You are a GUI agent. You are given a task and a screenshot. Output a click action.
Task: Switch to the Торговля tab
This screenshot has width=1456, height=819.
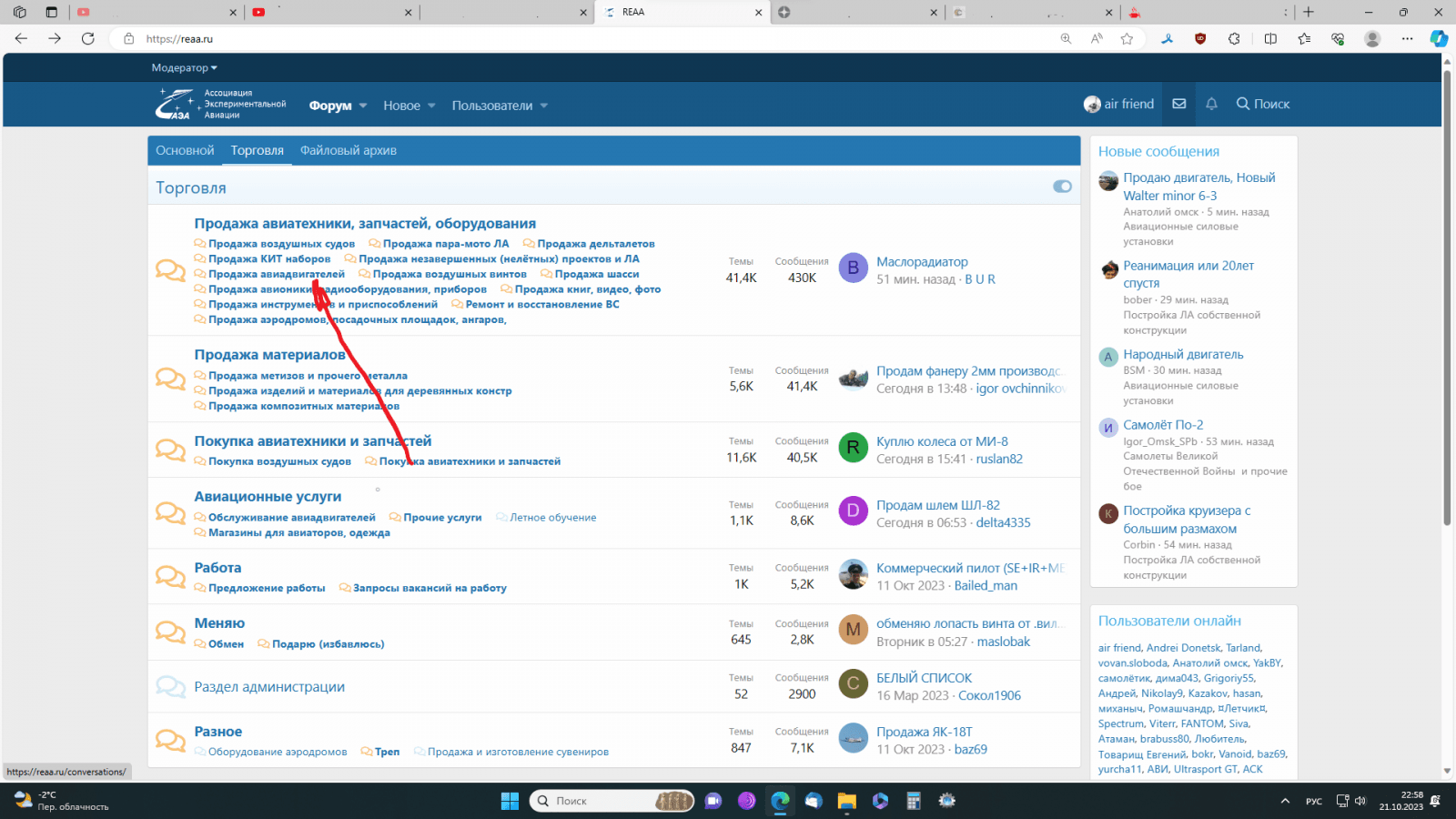257,150
